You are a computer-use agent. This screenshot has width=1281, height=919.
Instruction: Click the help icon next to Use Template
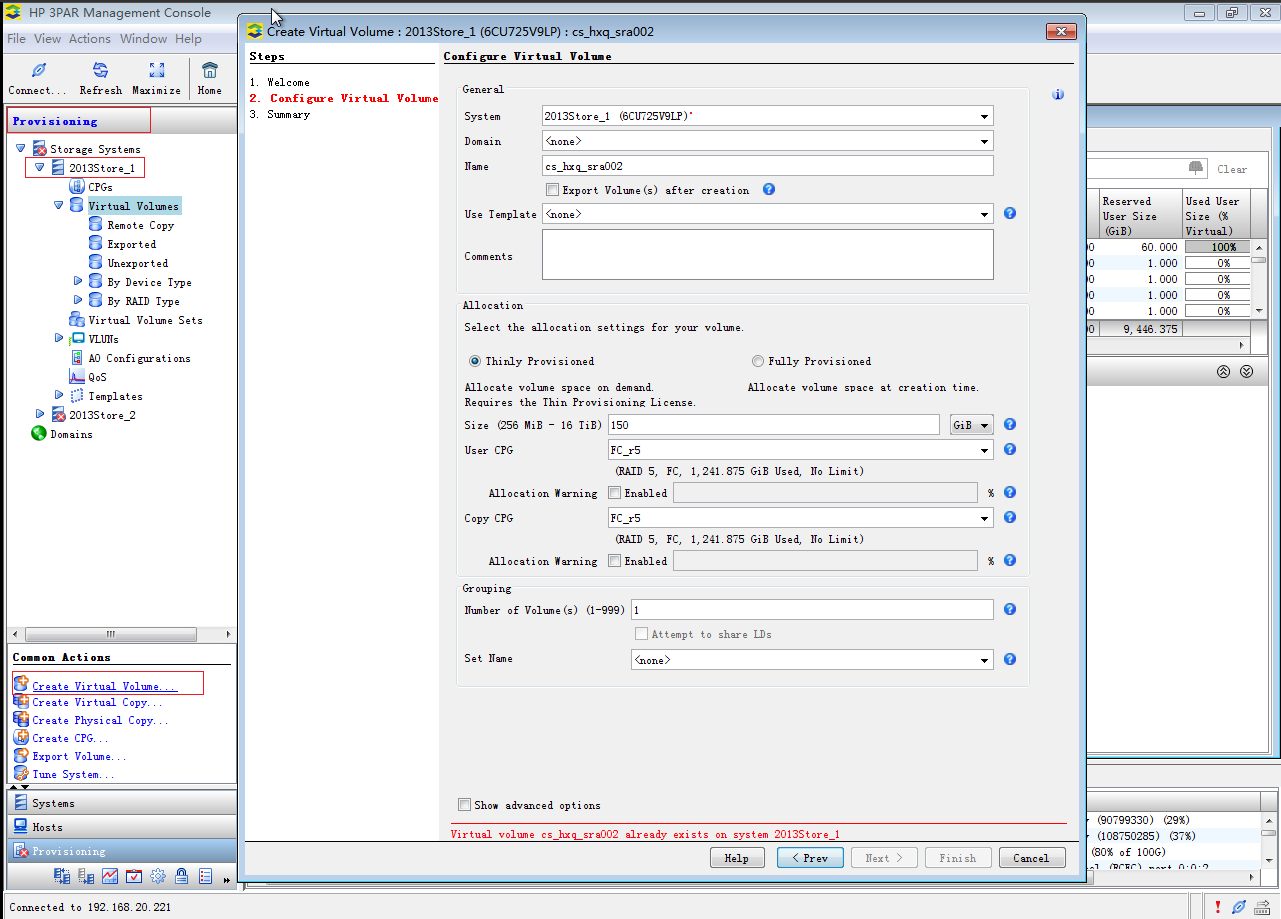coord(1009,212)
